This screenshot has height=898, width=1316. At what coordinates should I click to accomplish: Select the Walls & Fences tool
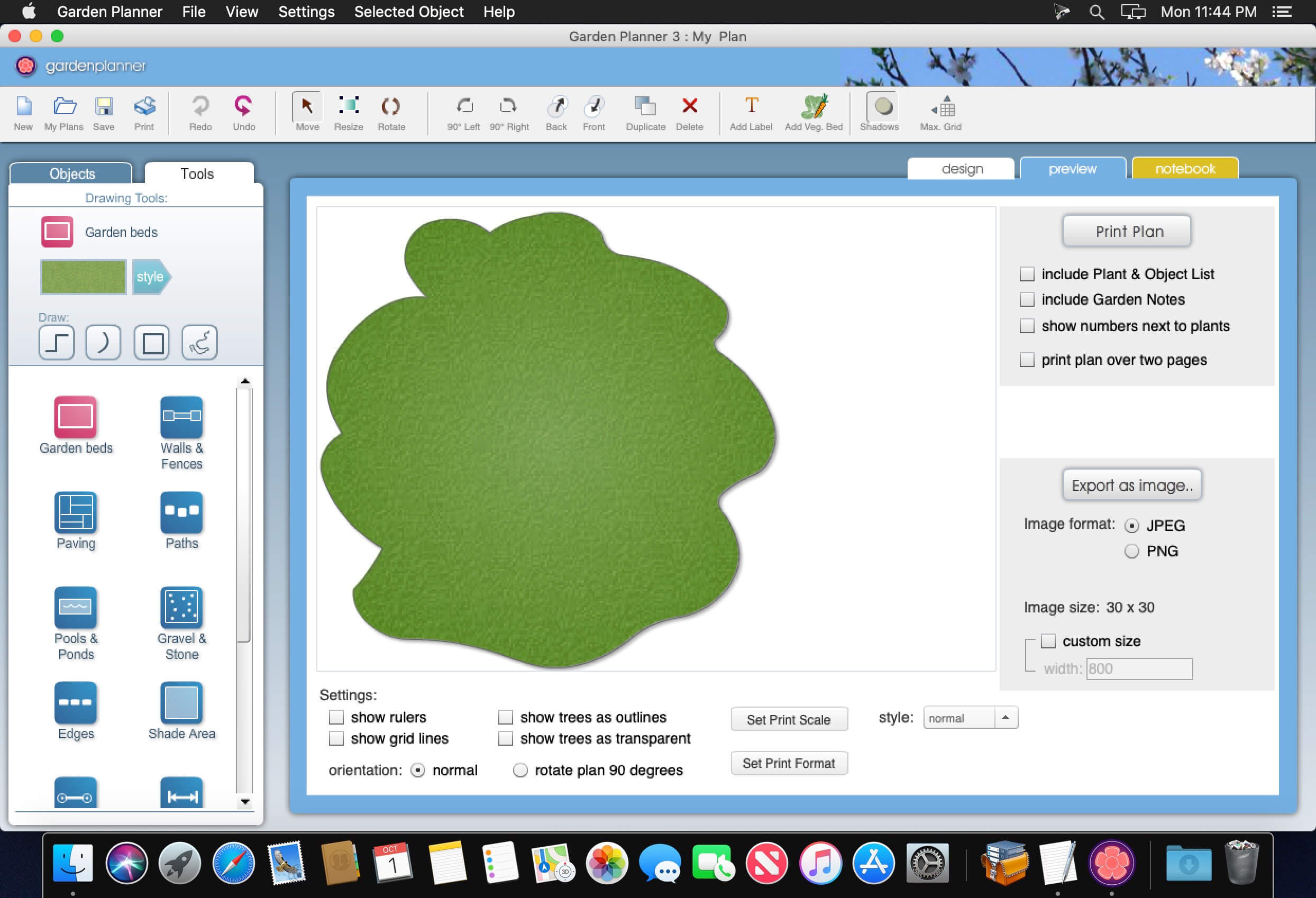tap(181, 417)
